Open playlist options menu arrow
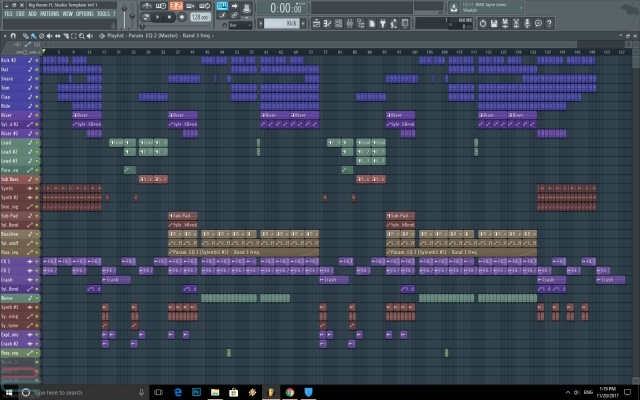The width and height of the screenshot is (640, 400). coord(5,36)
